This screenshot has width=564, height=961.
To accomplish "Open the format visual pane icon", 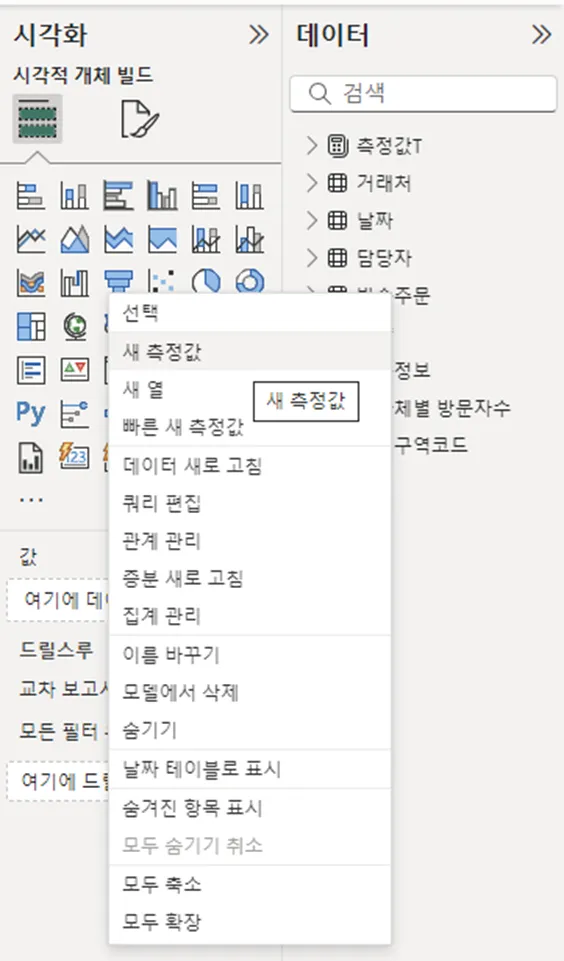I will (140, 119).
